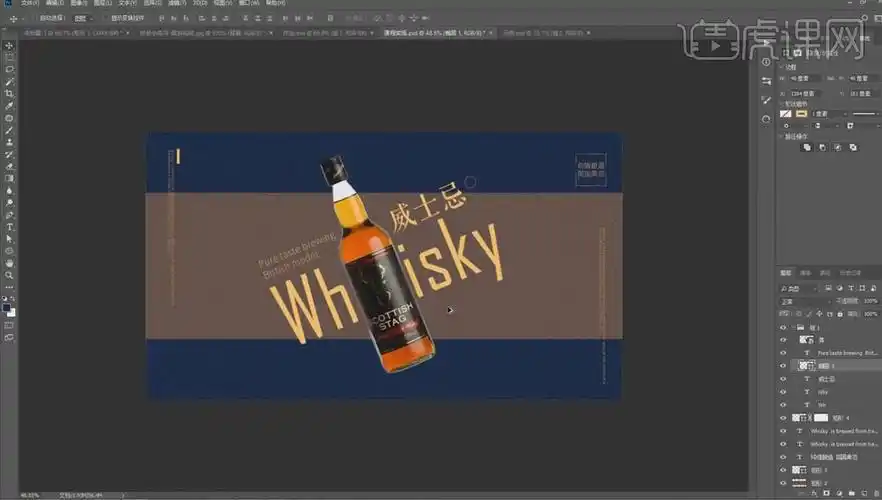
Task: Select the Brush tool
Action: tap(9, 130)
